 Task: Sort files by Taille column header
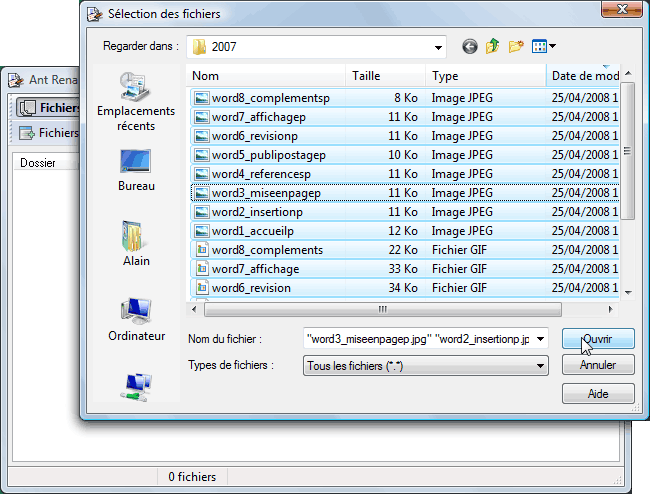(x=385, y=76)
